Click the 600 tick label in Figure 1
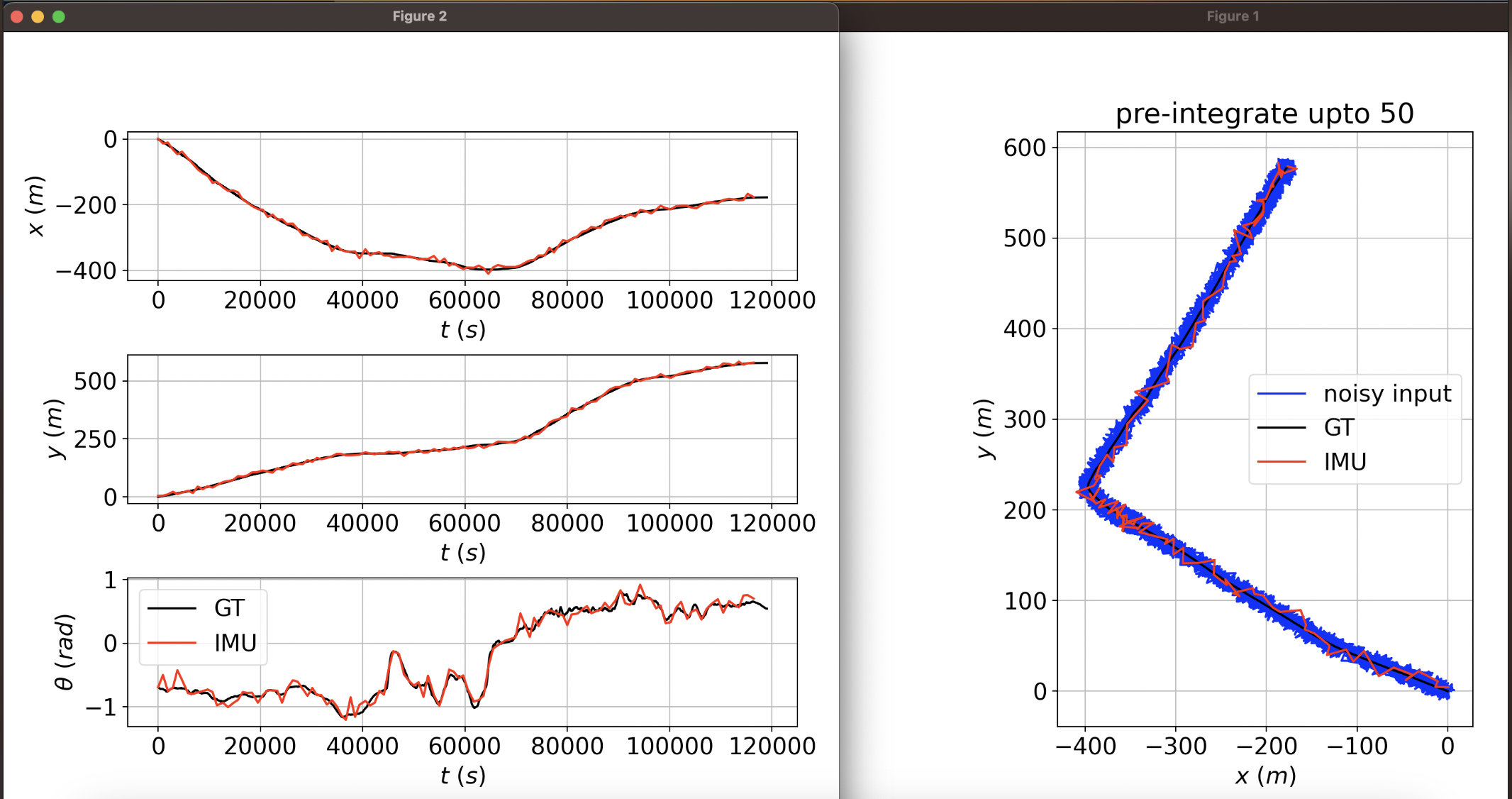Screen dimensions: 1512x799 click(1024, 148)
